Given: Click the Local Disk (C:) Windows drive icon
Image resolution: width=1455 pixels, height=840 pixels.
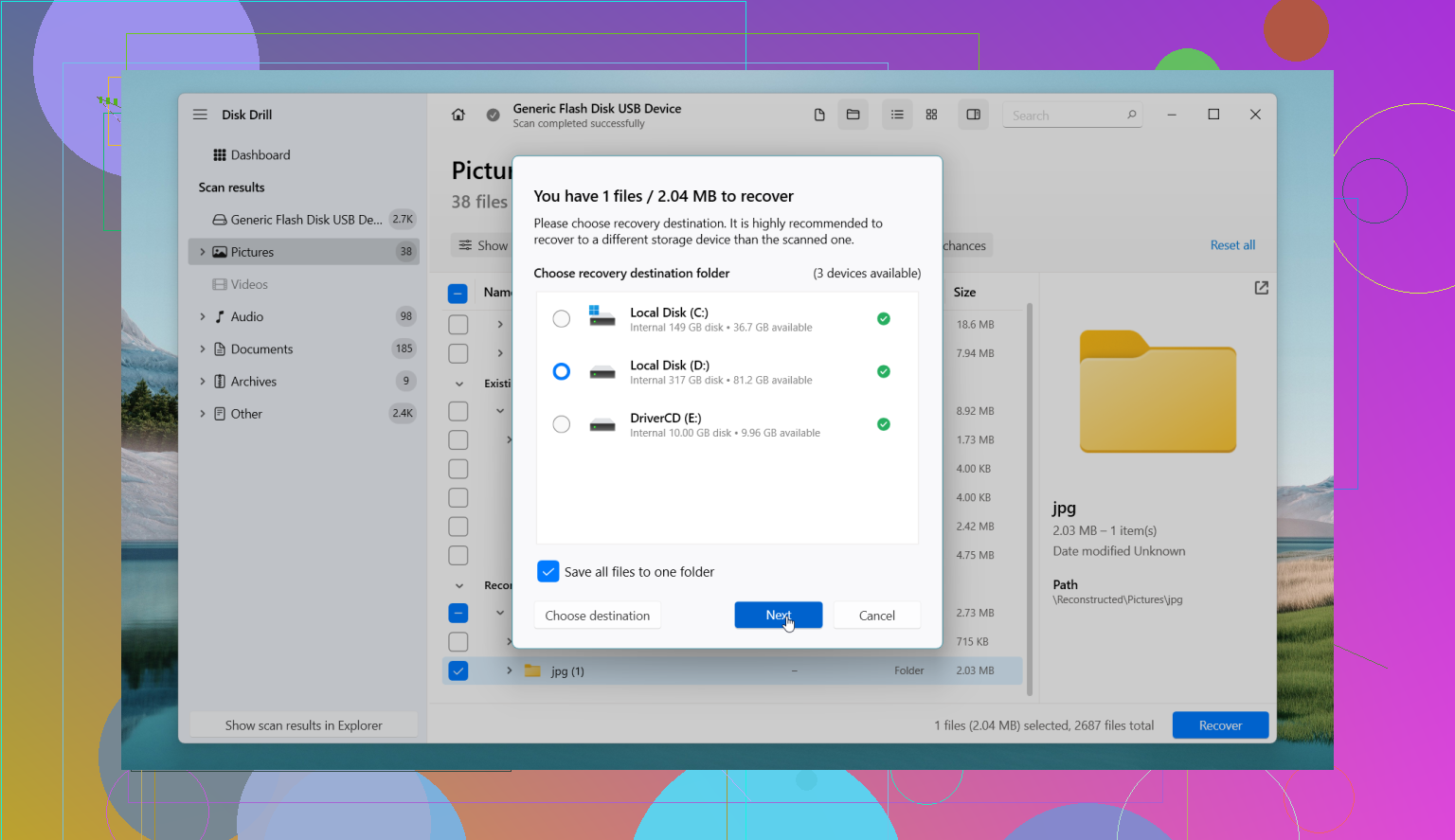Looking at the screenshot, I should coord(602,316).
